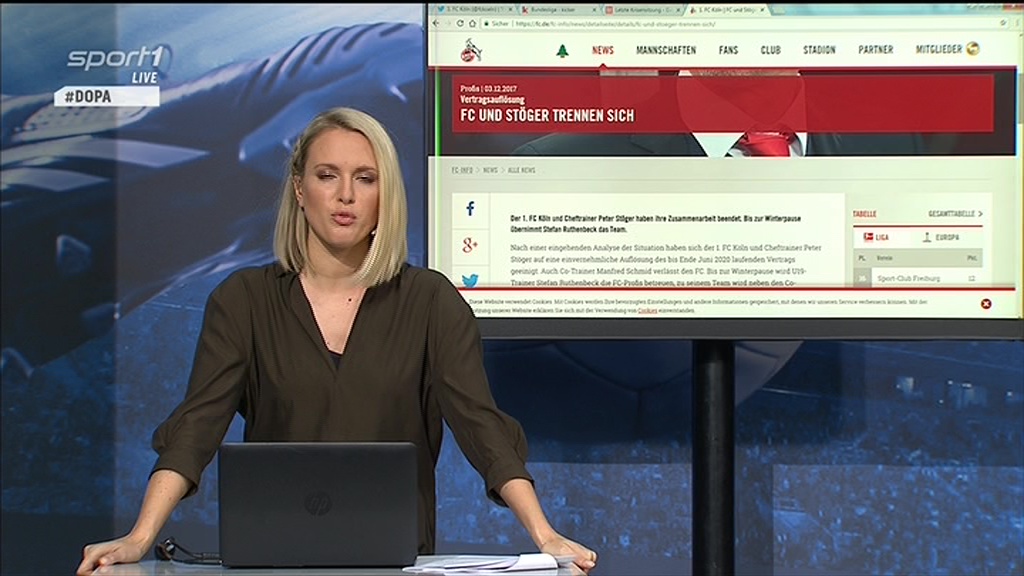Open the browser home page icon

click(472, 24)
